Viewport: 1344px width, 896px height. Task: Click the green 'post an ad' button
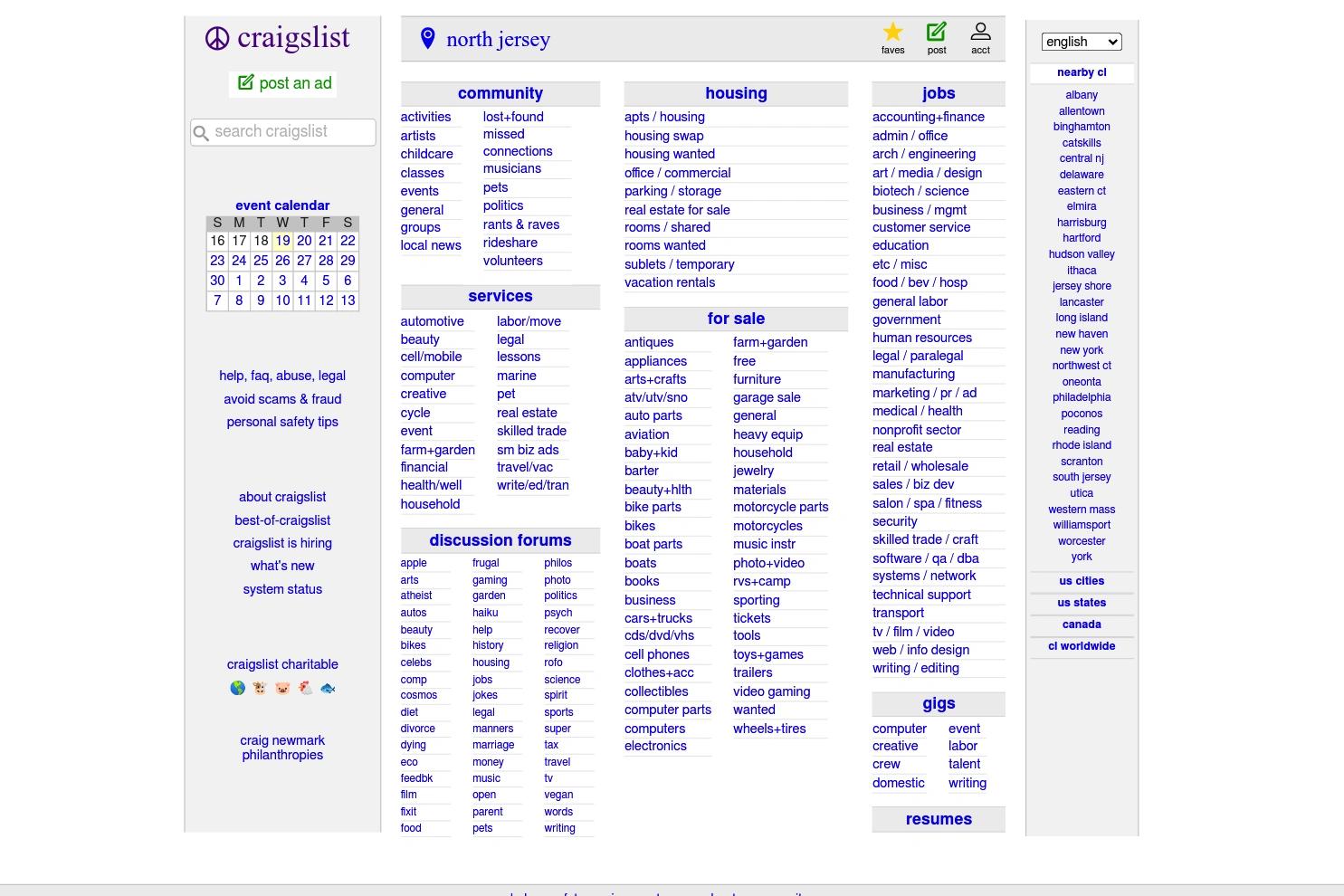[282, 83]
